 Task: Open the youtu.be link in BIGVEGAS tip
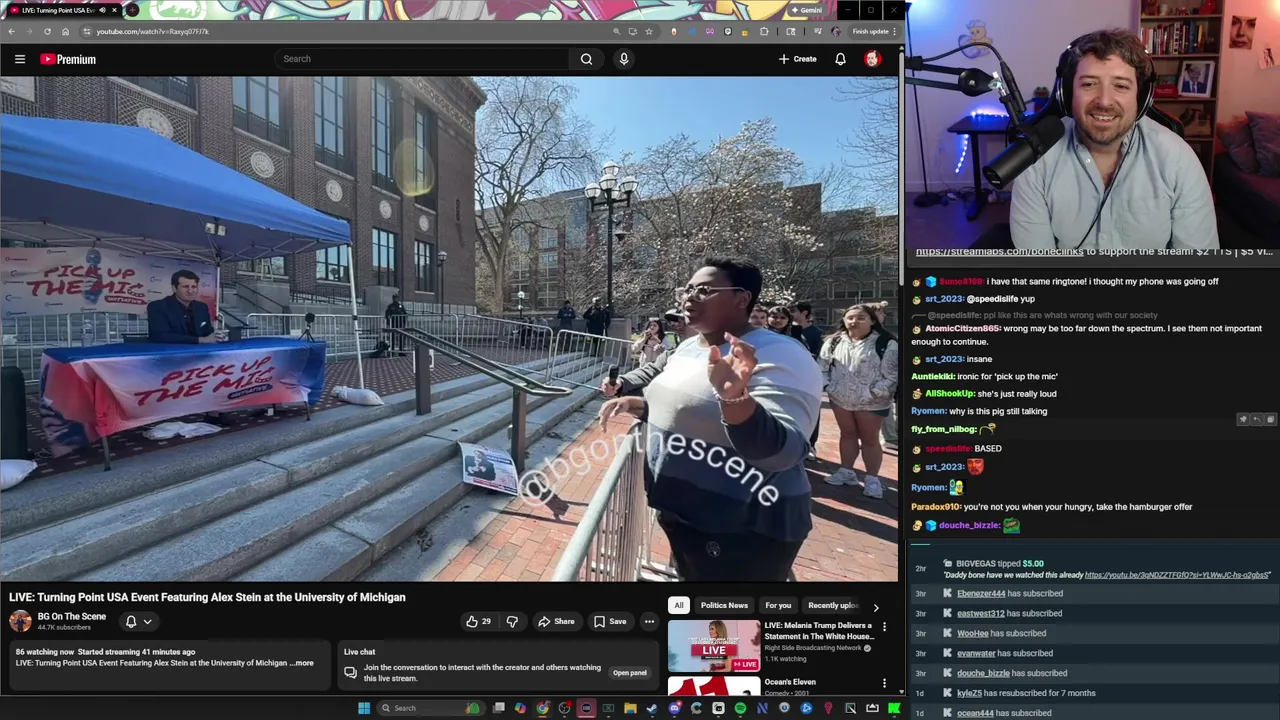pos(1177,575)
